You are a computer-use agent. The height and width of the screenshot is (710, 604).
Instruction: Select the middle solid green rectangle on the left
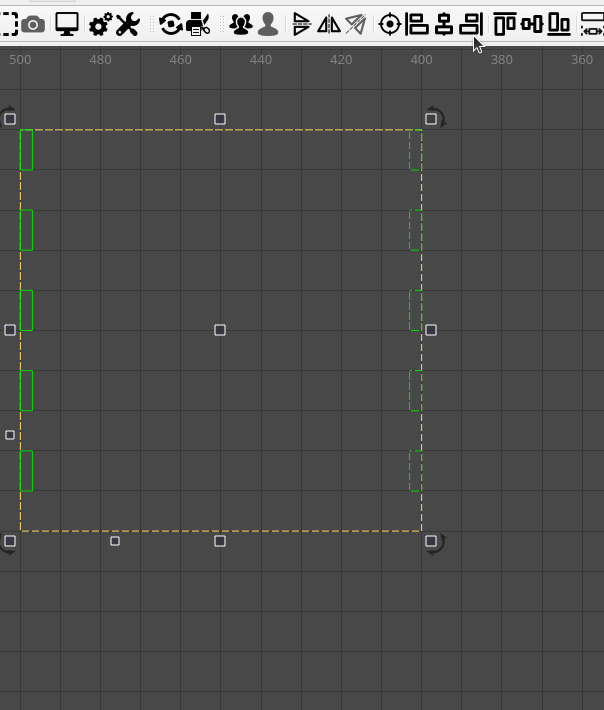[x=27, y=310]
